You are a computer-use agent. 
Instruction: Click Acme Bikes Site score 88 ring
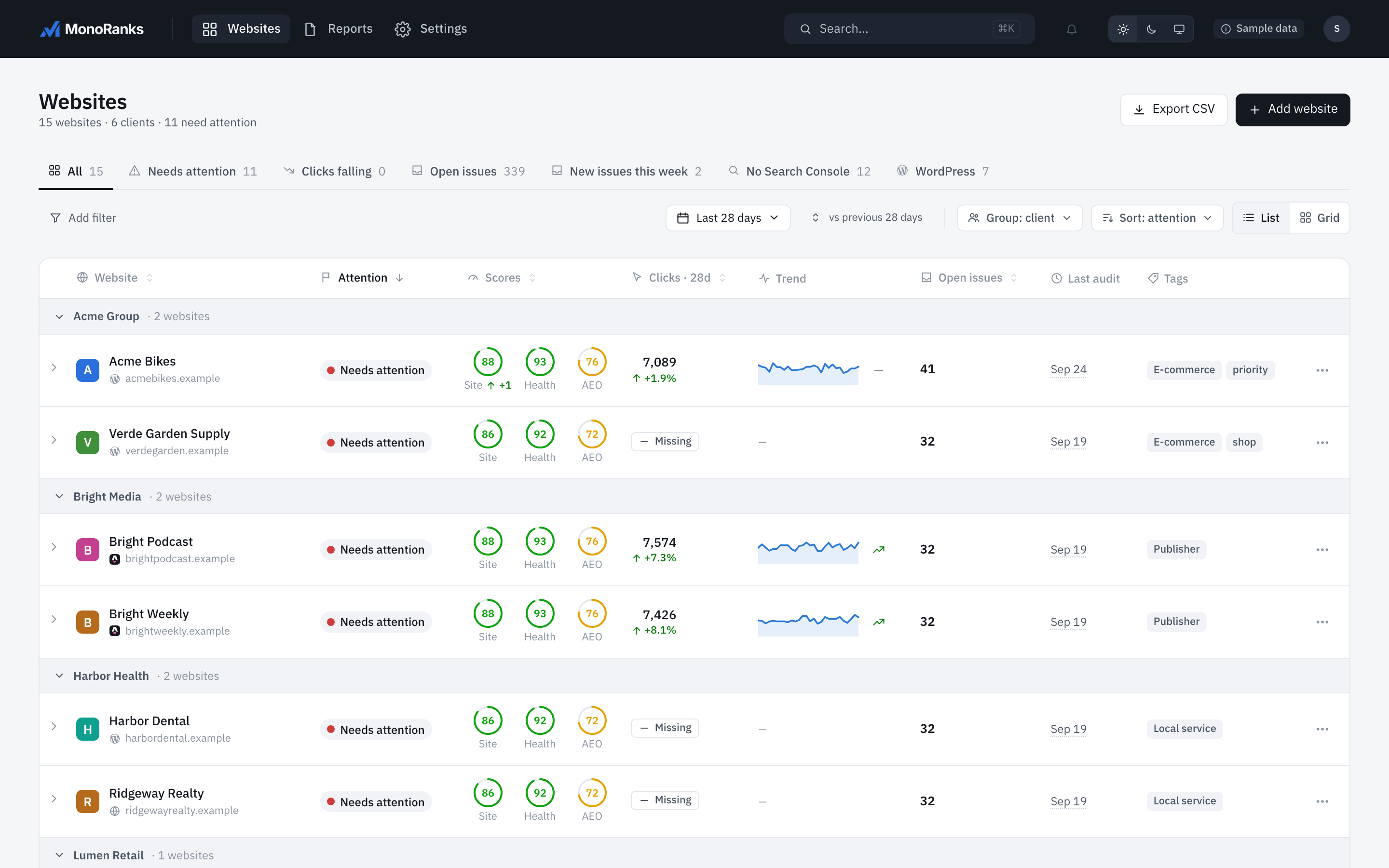pyautogui.click(x=488, y=362)
